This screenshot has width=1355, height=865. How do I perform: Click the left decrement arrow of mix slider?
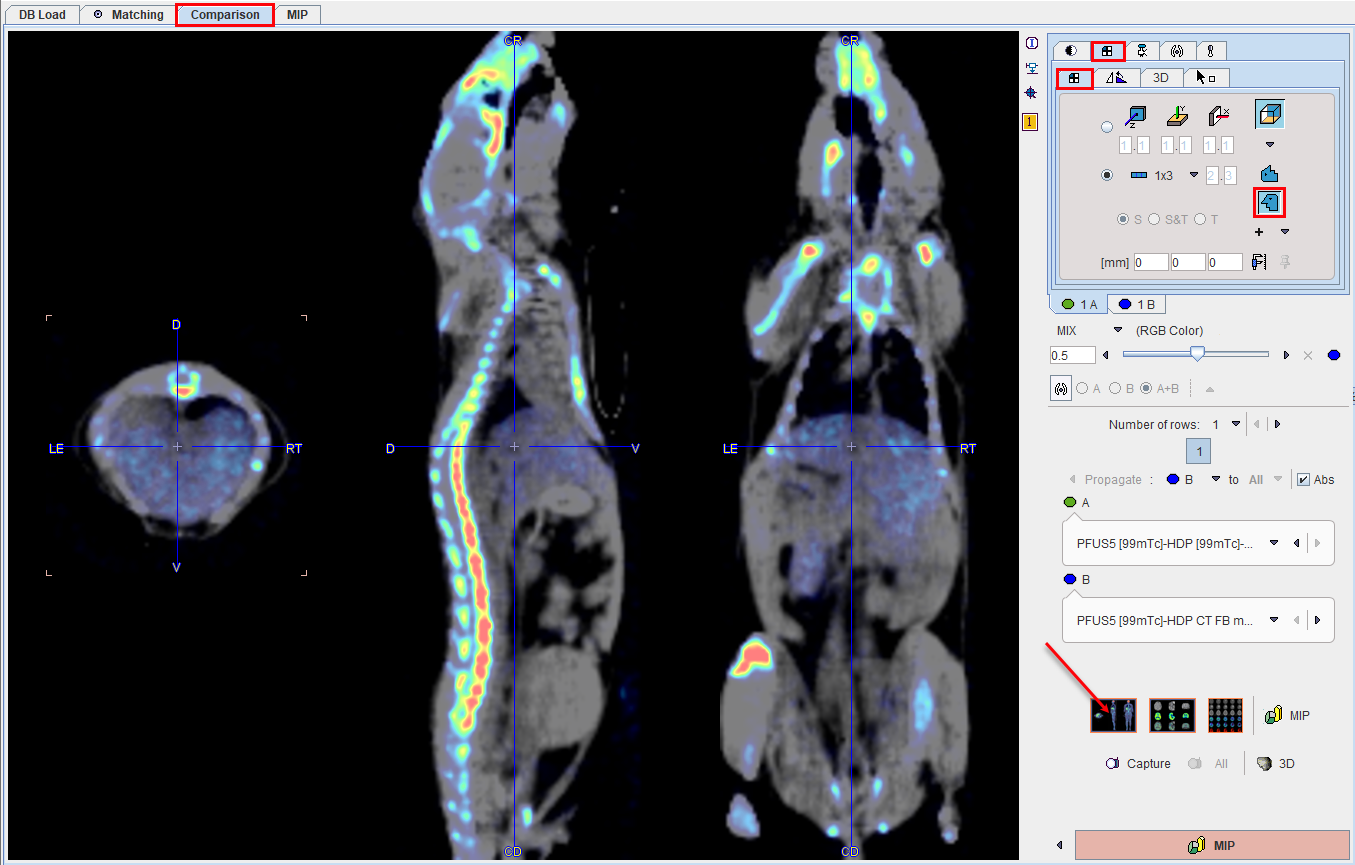coord(1105,355)
